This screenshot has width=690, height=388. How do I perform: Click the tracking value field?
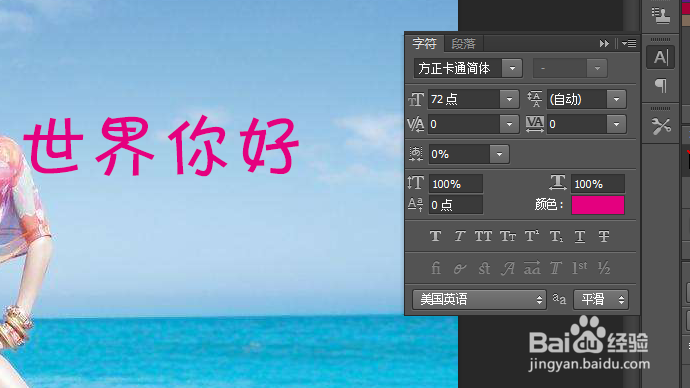point(577,124)
